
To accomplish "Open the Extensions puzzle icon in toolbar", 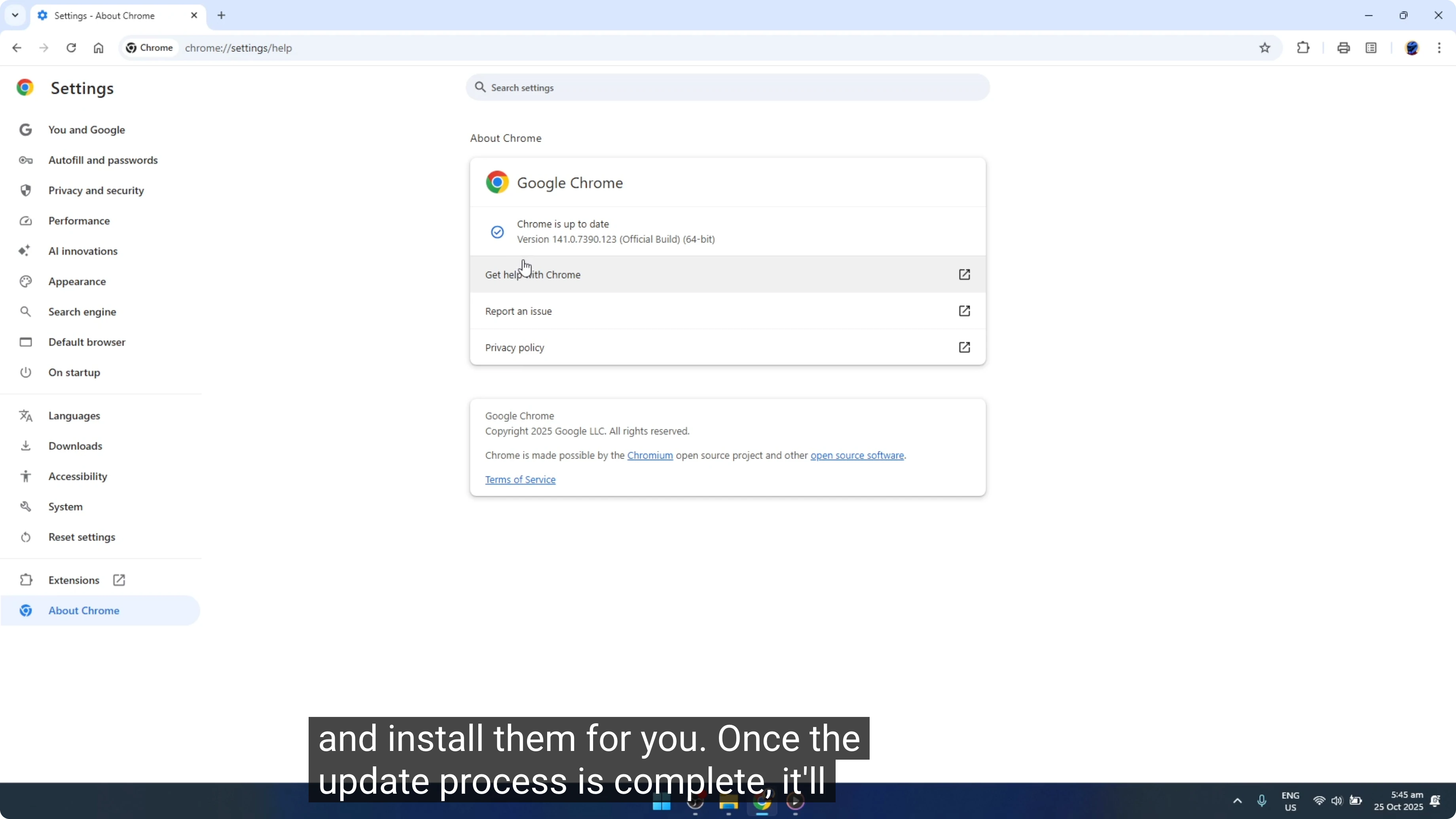I will point(1303,47).
